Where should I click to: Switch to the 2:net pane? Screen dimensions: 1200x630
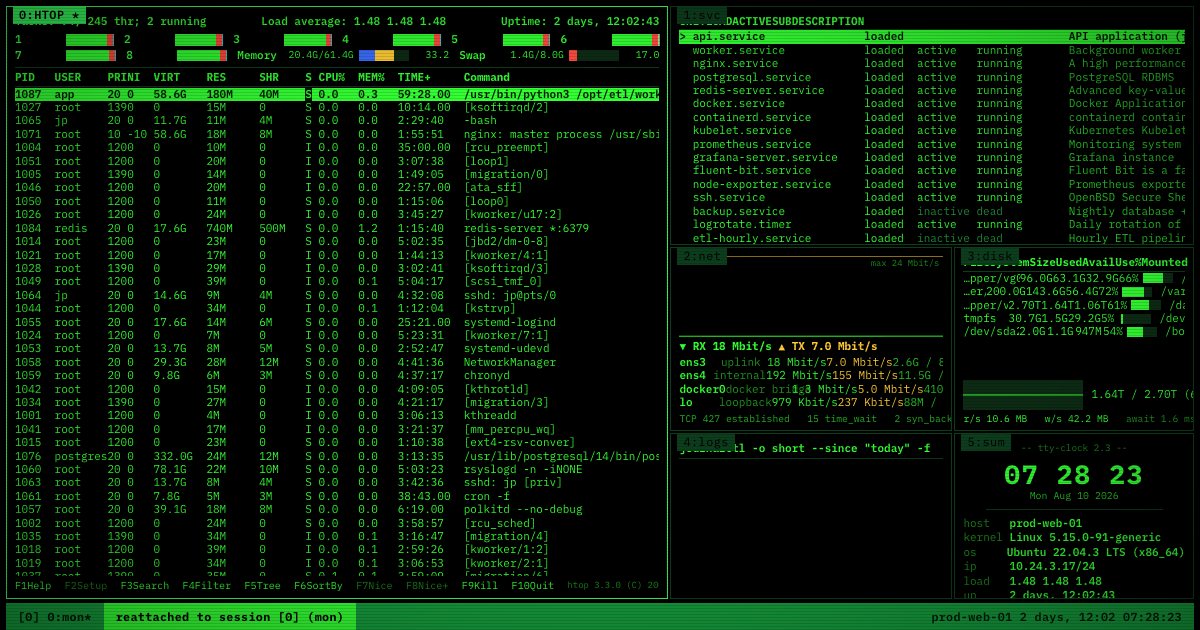[x=702, y=256]
